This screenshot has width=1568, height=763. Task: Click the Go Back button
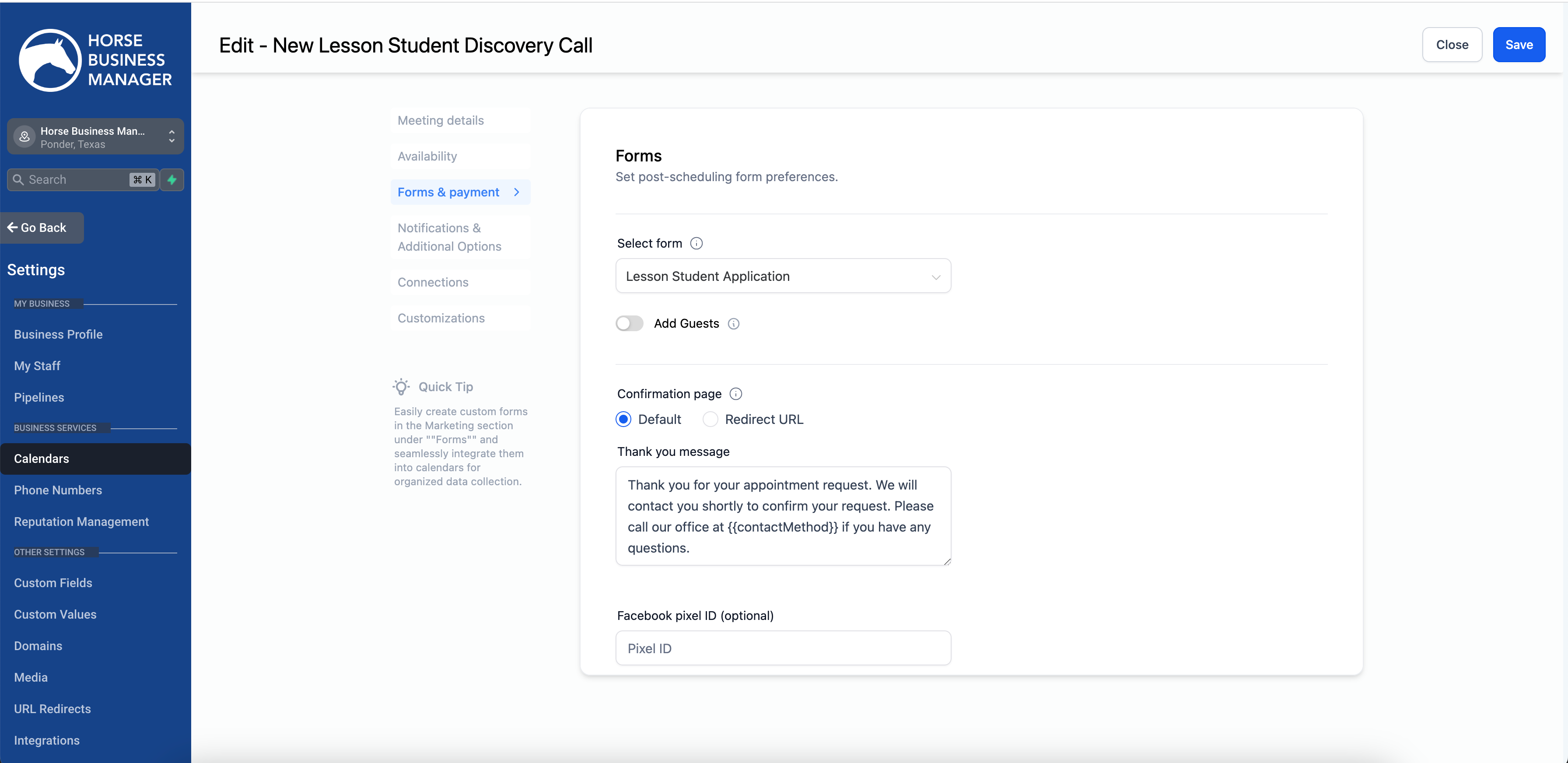point(42,227)
